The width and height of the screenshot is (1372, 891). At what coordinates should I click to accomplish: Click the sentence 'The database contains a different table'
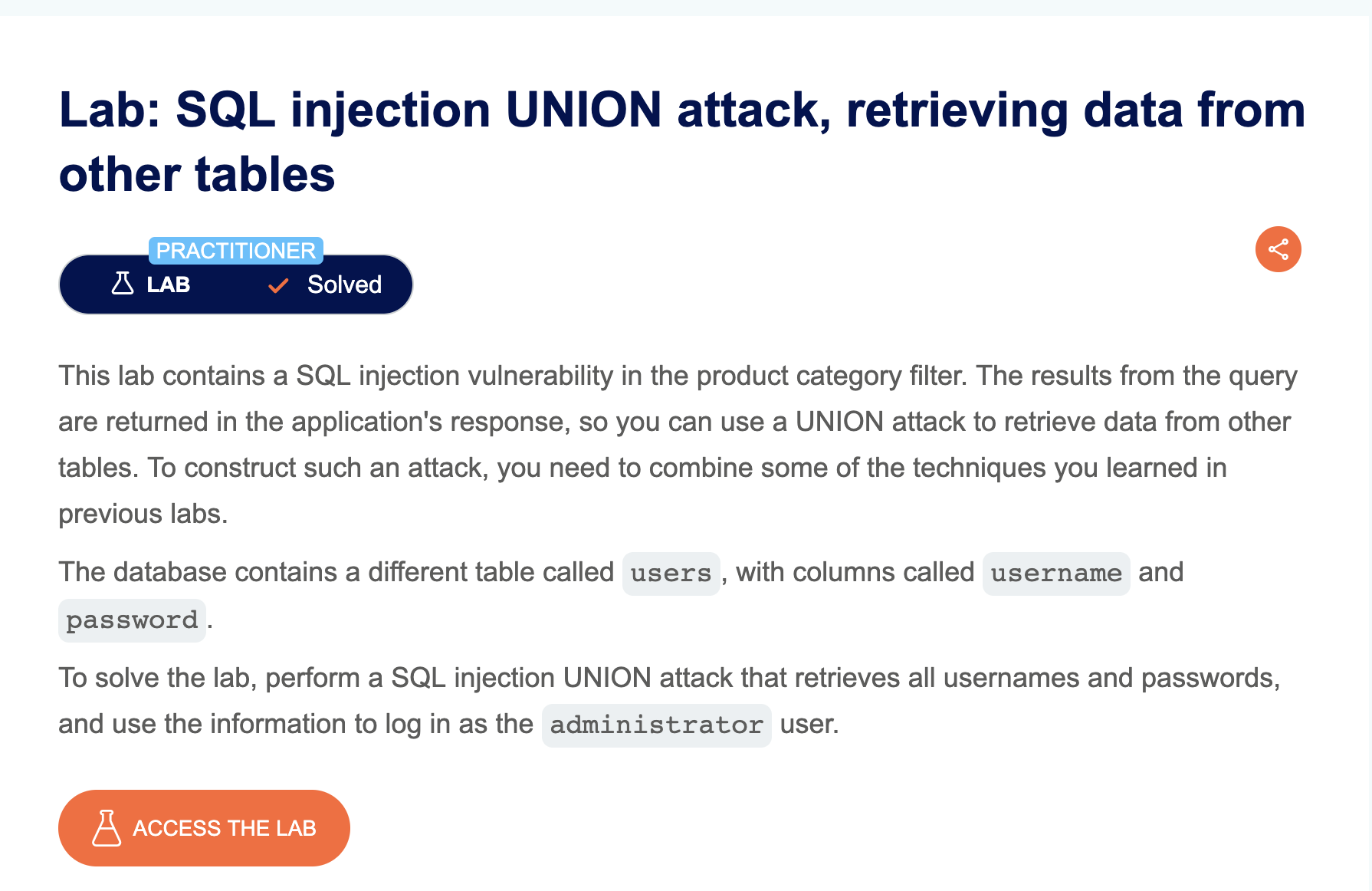click(621, 596)
